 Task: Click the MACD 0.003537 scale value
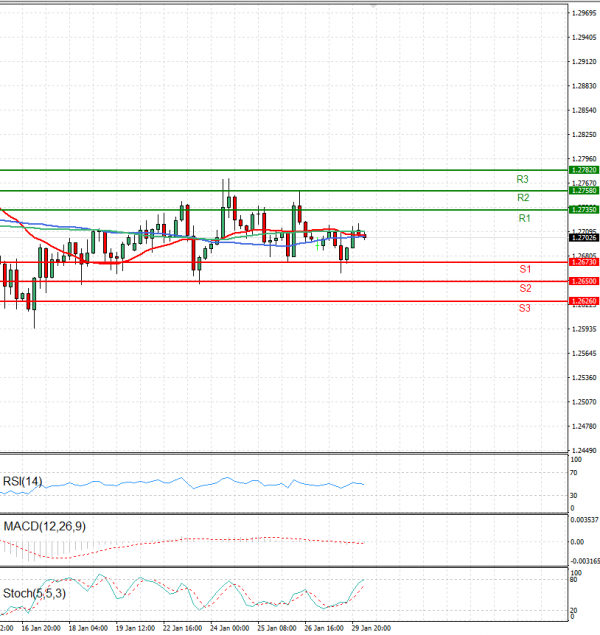pos(585,520)
